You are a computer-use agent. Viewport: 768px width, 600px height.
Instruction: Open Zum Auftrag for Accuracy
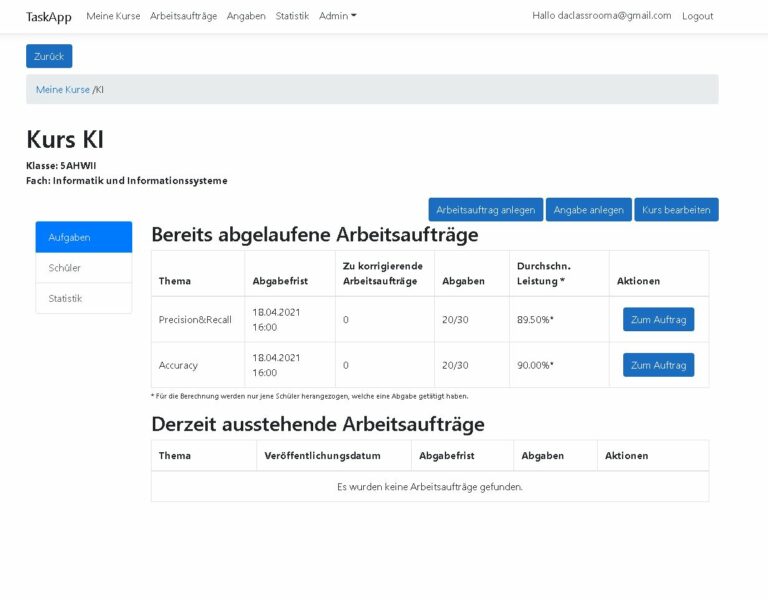pyautogui.click(x=658, y=365)
